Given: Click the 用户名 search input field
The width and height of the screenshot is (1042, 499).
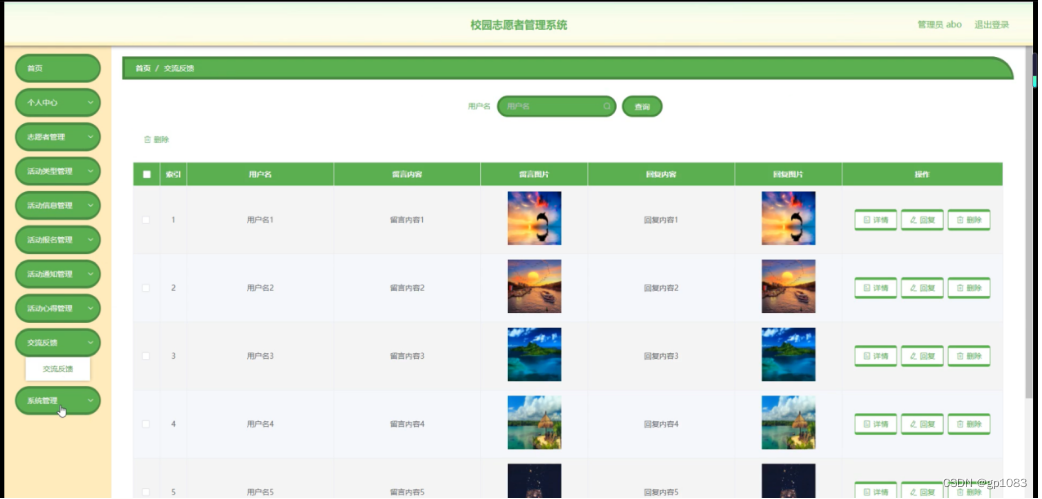Looking at the screenshot, I should coord(556,106).
